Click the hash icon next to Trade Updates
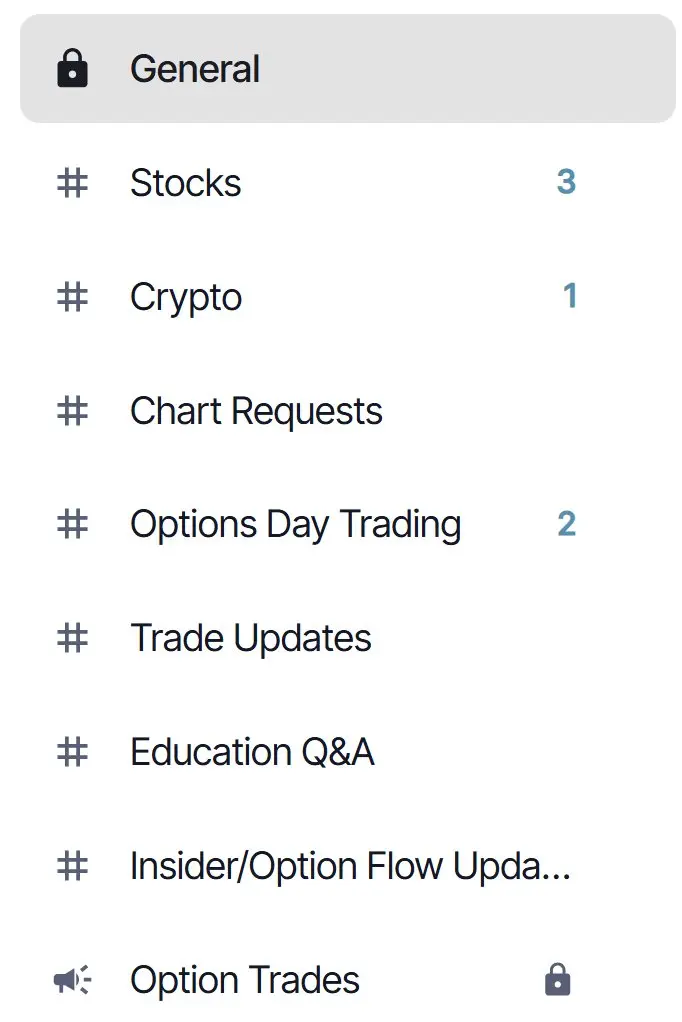Viewport: 682px width, 1022px height. click(72, 638)
